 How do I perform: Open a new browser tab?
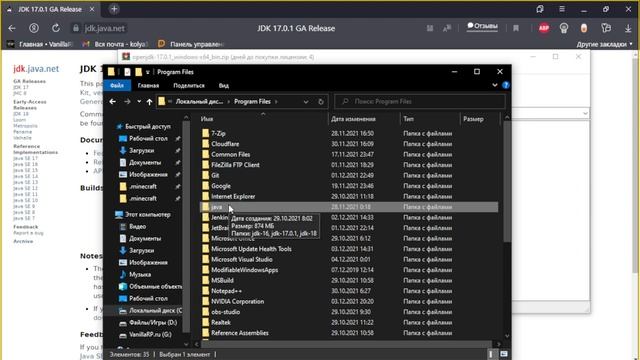[114, 9]
